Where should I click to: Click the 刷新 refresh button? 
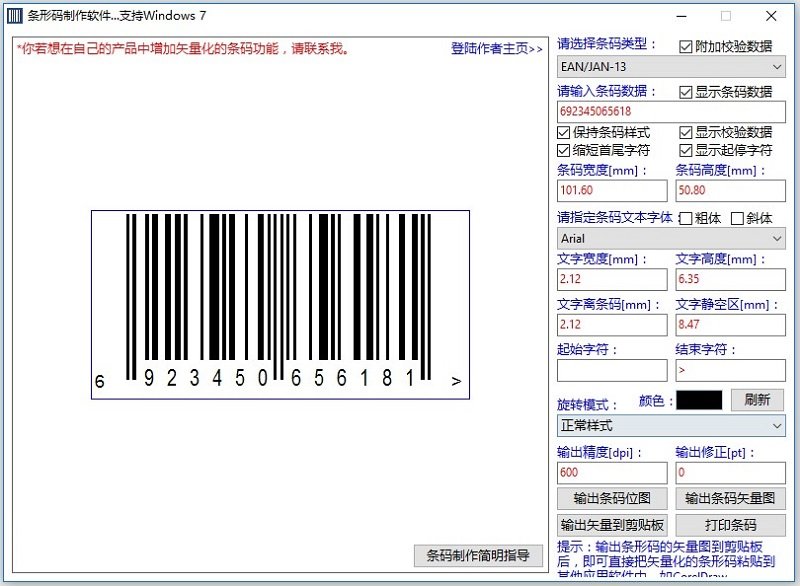pos(757,399)
